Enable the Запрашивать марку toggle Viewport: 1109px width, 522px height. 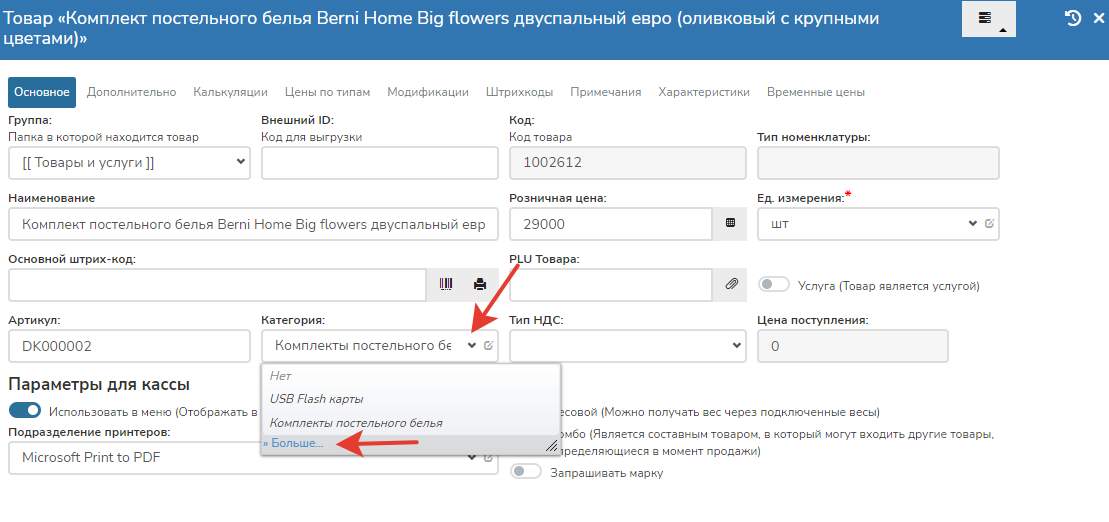tap(526, 472)
